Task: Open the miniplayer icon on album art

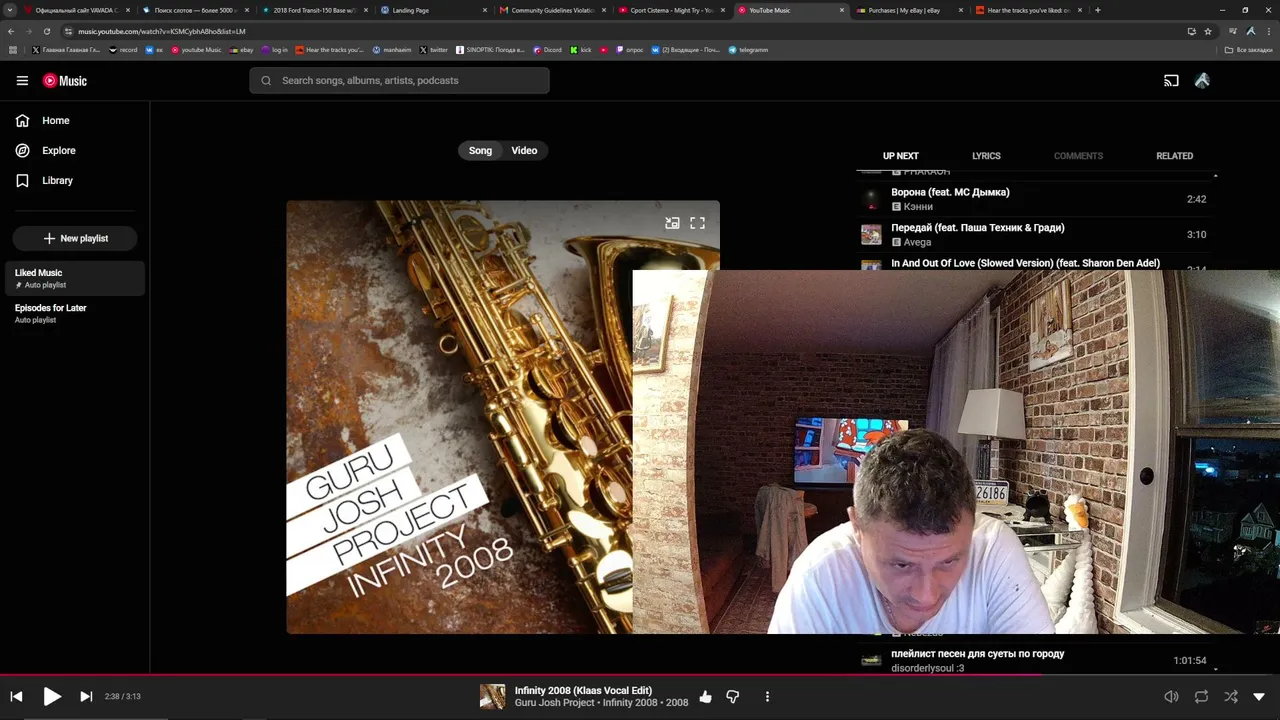Action: pos(672,223)
